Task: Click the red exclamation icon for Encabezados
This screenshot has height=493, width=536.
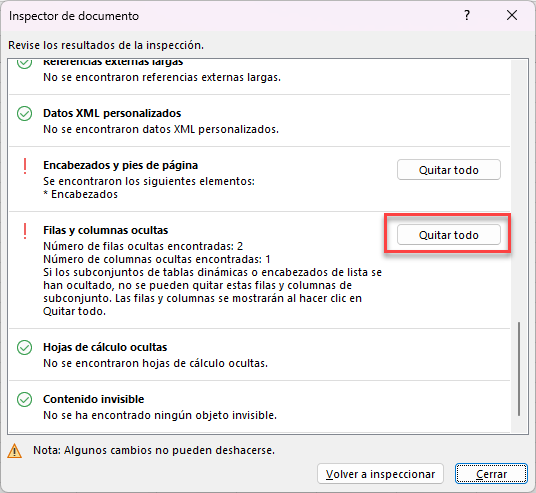Action: 25,166
